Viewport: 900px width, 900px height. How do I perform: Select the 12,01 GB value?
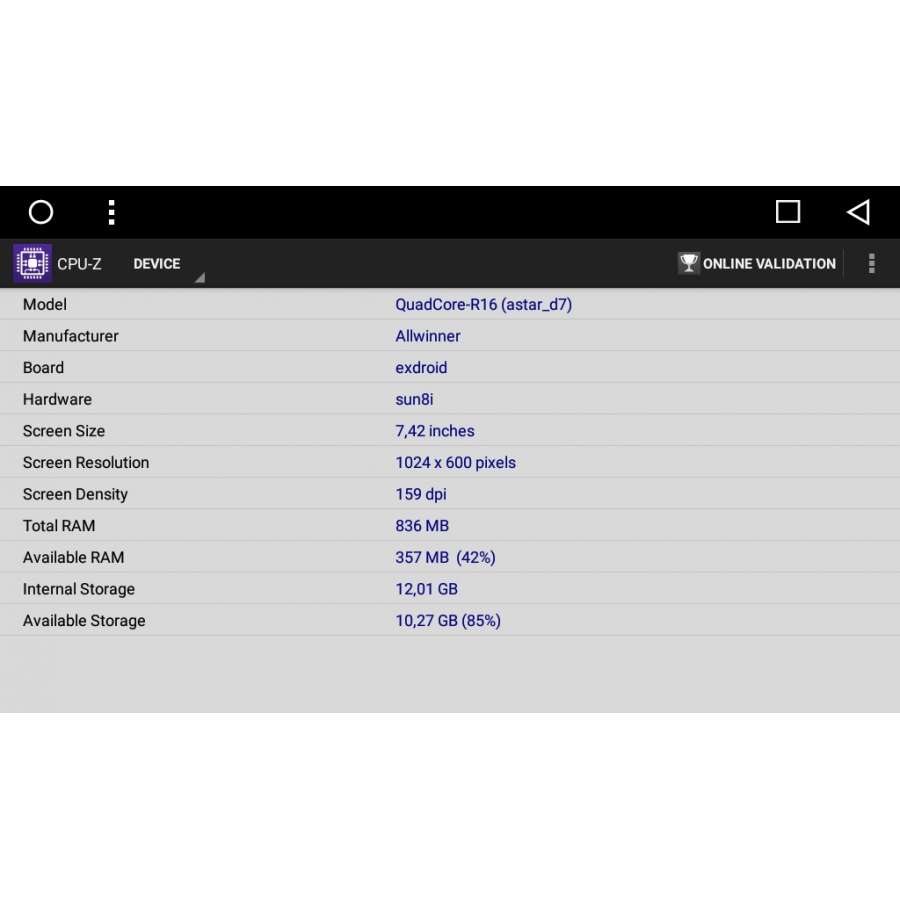426,589
